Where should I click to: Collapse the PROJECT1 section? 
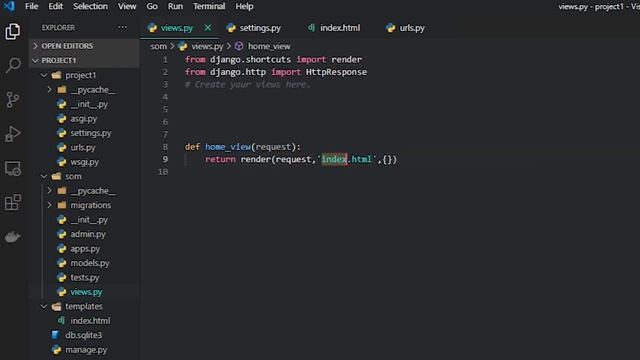84,60
